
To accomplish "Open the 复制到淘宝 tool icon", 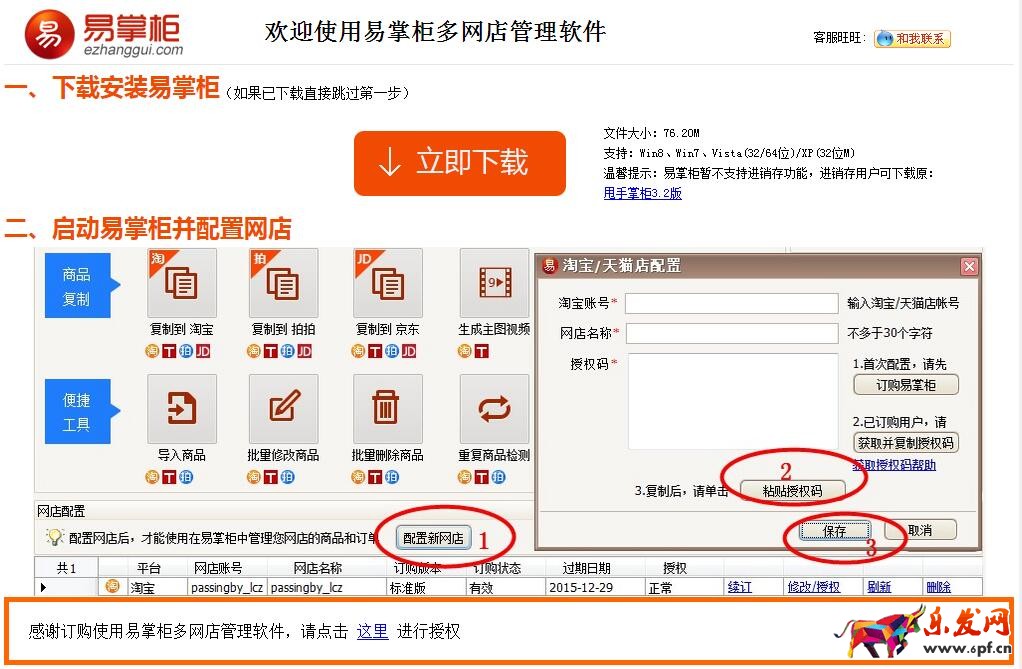I will pyautogui.click(x=182, y=283).
